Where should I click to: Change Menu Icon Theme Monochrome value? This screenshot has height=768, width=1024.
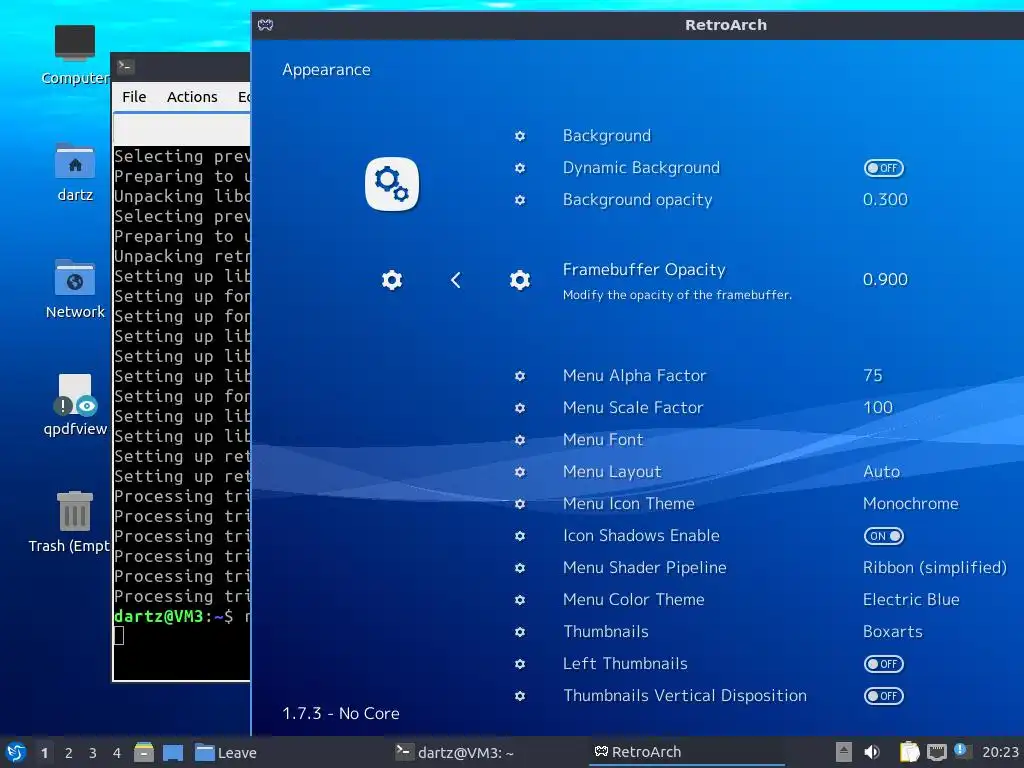click(x=911, y=504)
